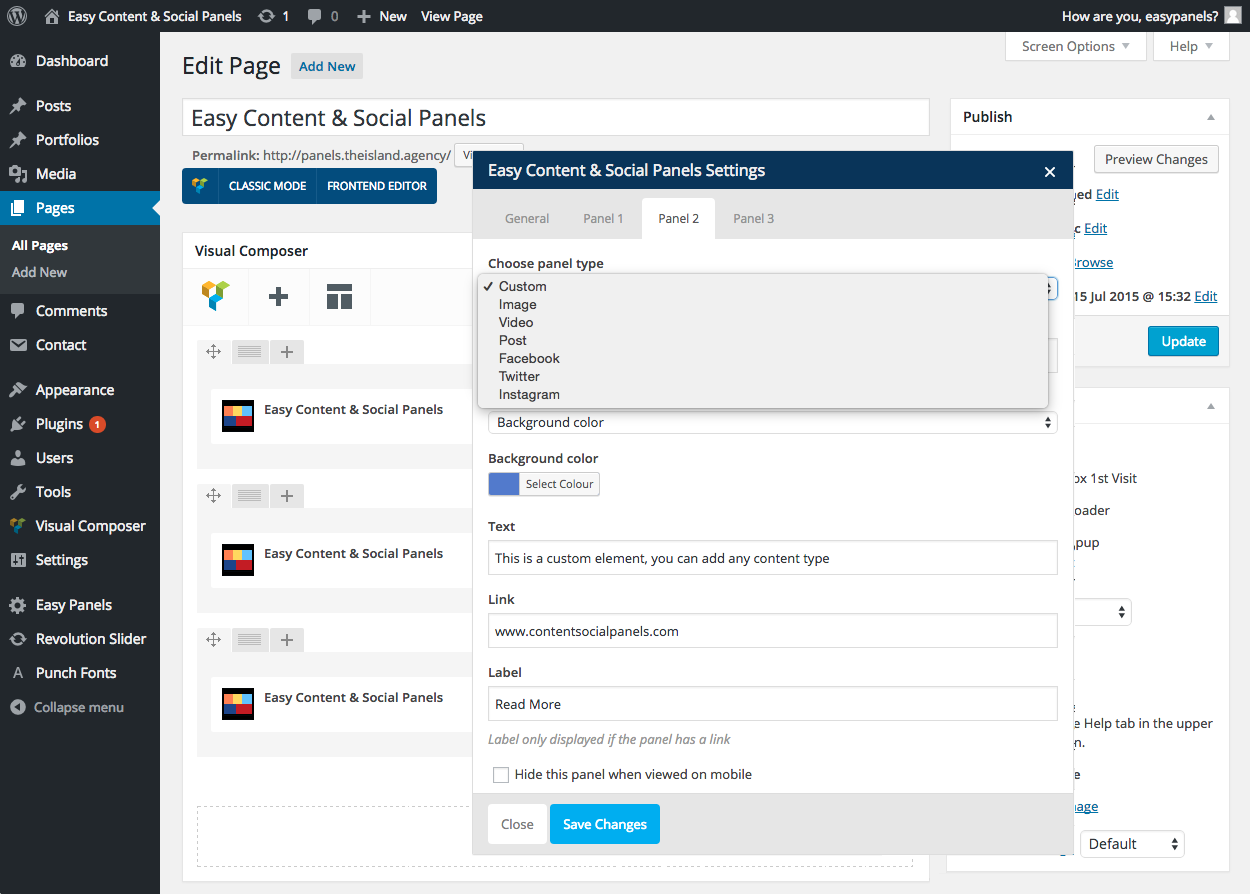The image size is (1250, 894).
Task: Open the Frontend Editor
Action: coord(377,186)
